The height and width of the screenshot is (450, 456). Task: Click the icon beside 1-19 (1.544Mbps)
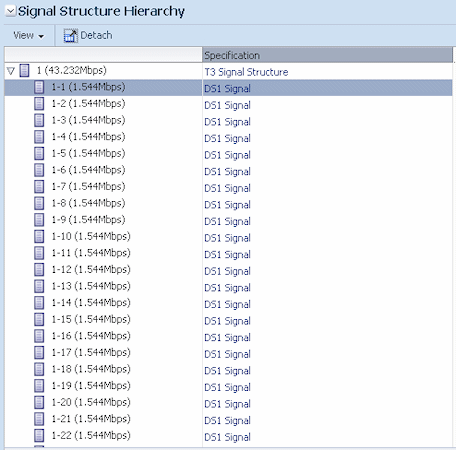click(39, 386)
